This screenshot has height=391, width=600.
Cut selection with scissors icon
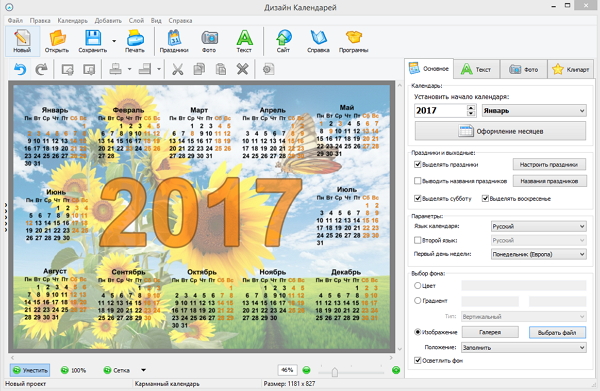coord(177,69)
